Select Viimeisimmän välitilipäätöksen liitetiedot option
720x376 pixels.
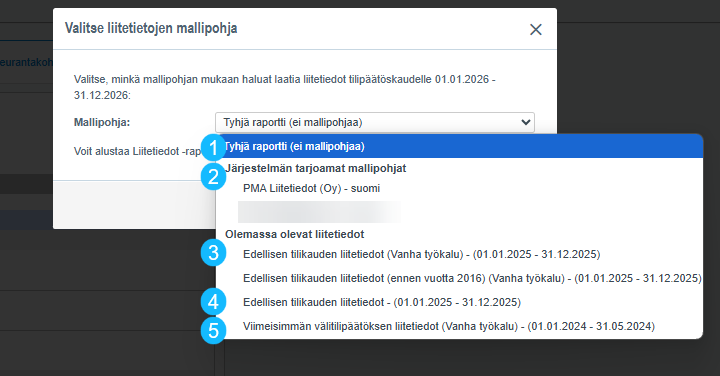(x=459, y=326)
